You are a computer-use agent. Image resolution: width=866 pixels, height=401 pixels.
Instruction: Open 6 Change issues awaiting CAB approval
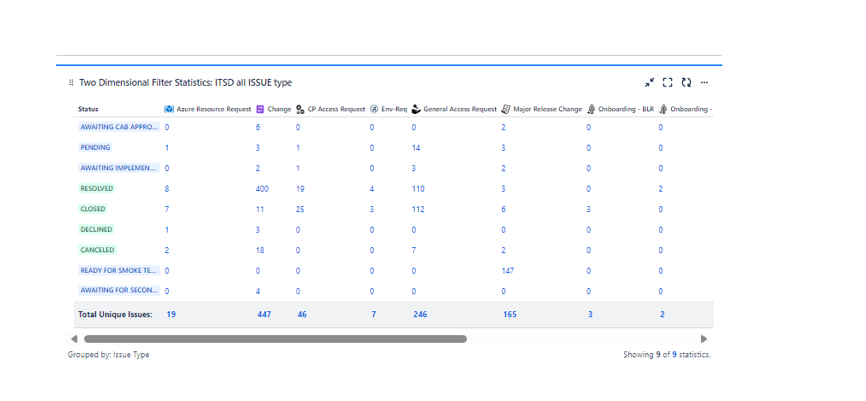(x=258, y=127)
